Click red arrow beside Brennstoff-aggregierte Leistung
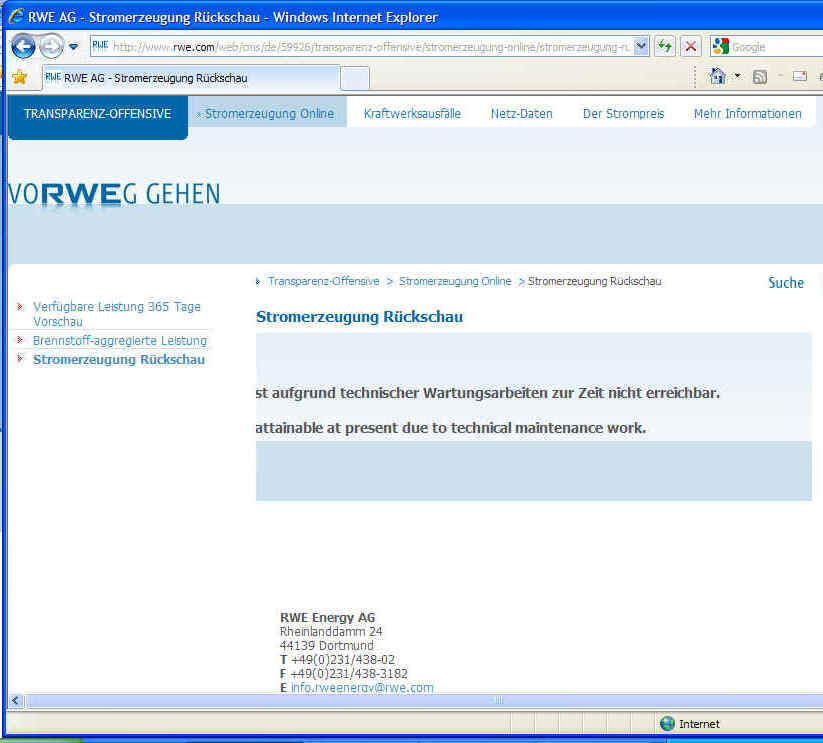Image resolution: width=823 pixels, height=743 pixels. [20, 339]
